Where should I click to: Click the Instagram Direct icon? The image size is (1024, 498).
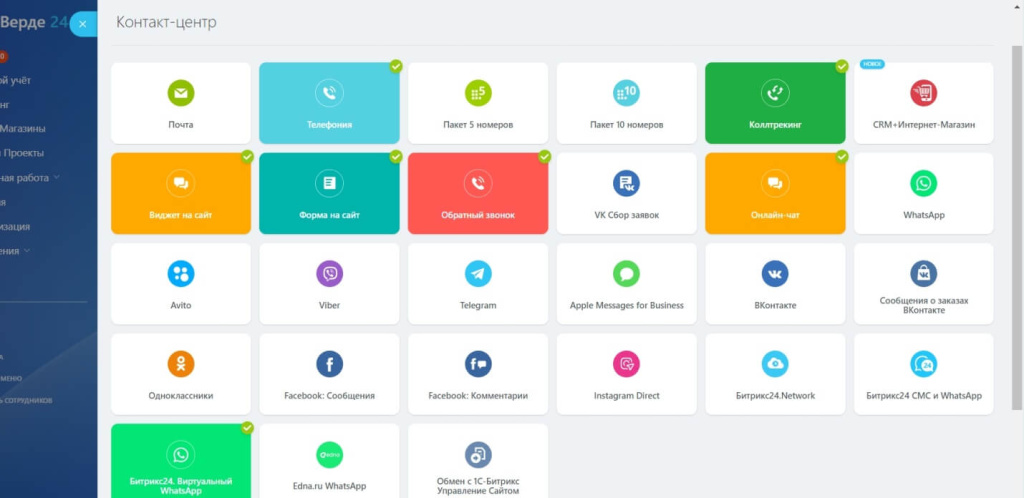[626, 364]
